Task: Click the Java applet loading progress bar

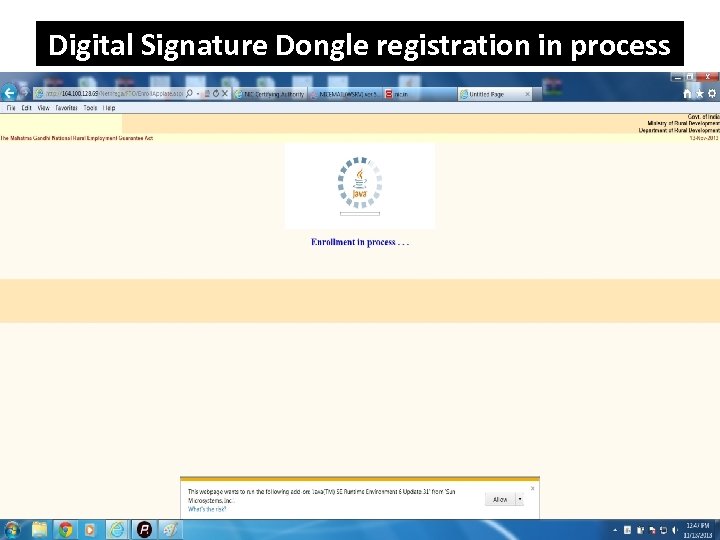Action: click(x=360, y=214)
